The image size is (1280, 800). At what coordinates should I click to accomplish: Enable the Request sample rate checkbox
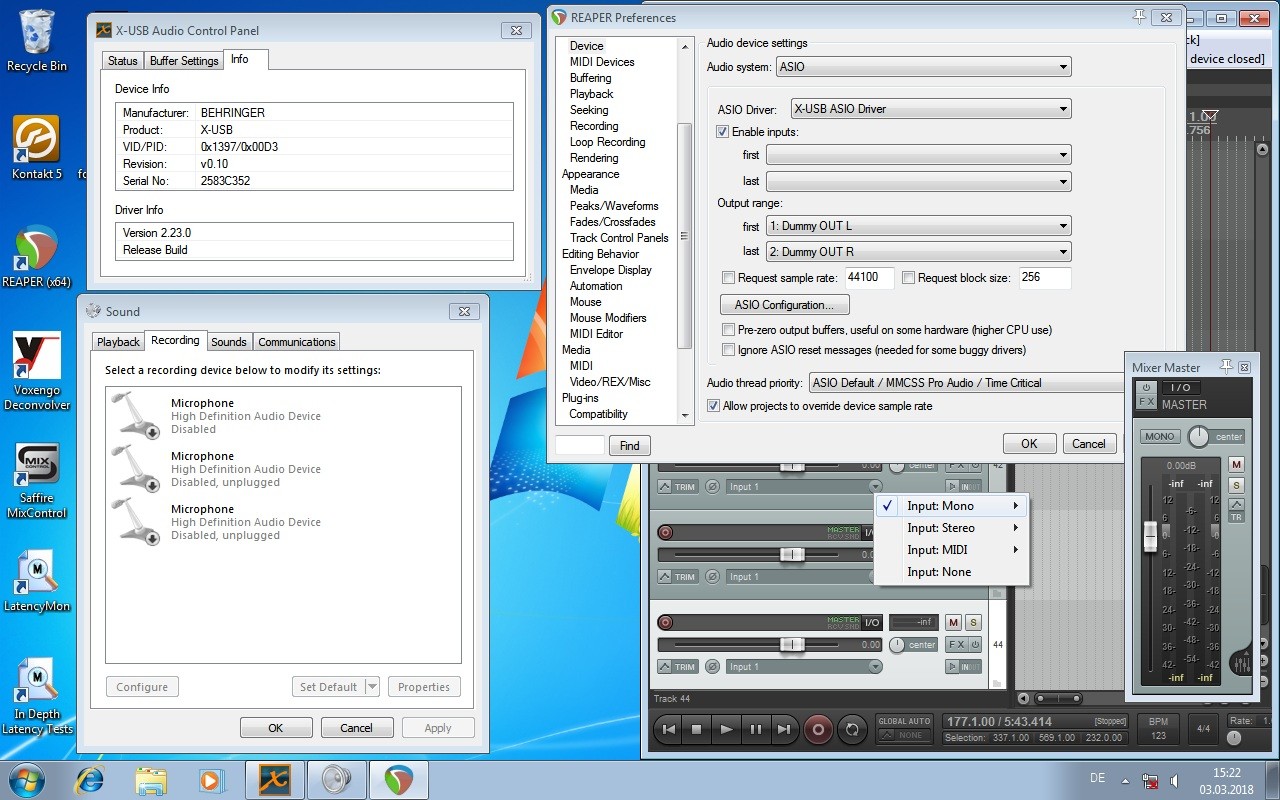coord(728,278)
